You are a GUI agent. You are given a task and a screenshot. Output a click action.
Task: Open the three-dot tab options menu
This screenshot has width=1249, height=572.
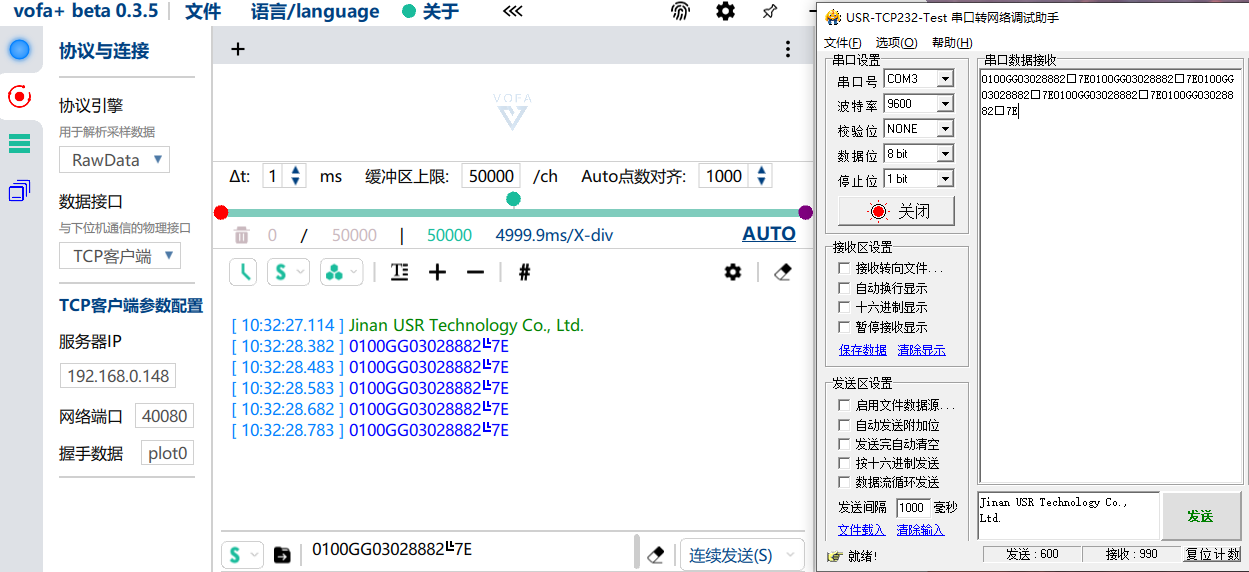[788, 50]
